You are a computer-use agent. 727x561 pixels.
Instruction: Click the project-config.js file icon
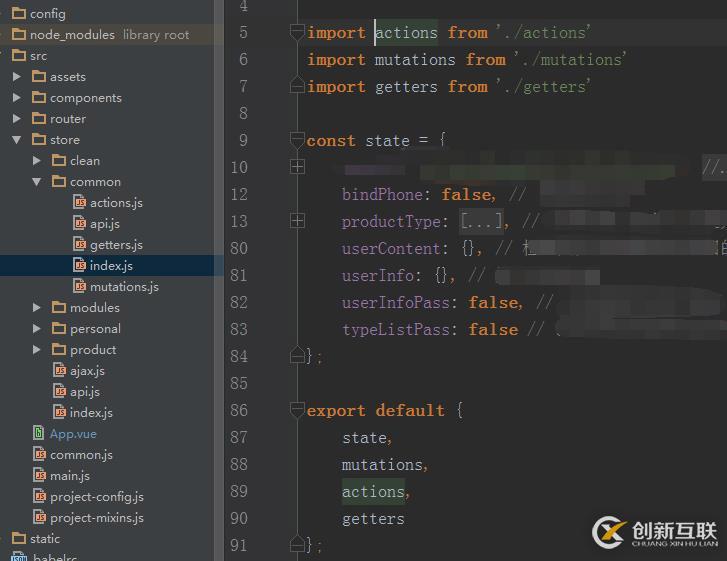click(x=40, y=496)
